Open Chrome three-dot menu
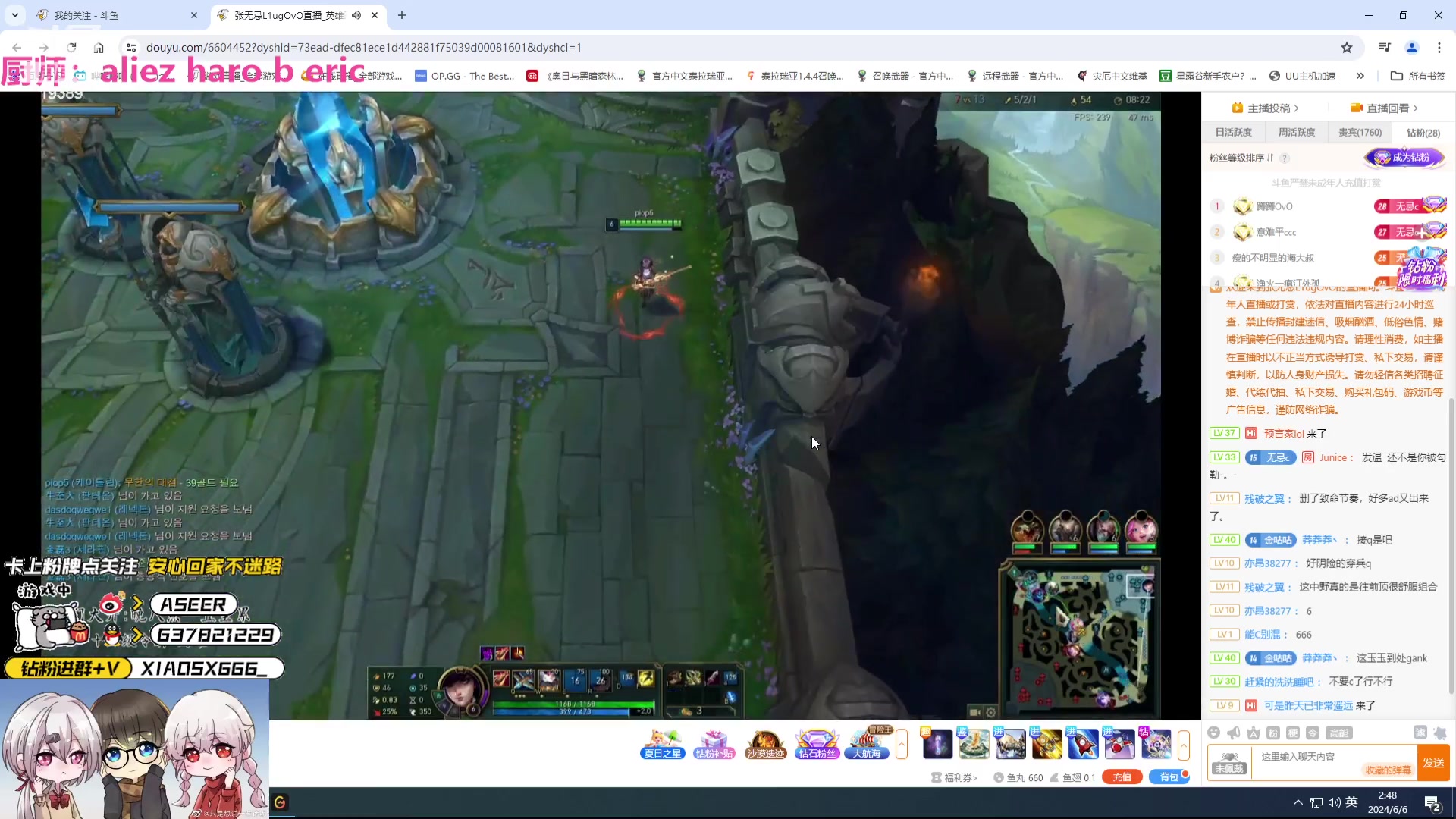The width and height of the screenshot is (1456, 819). [x=1439, y=47]
